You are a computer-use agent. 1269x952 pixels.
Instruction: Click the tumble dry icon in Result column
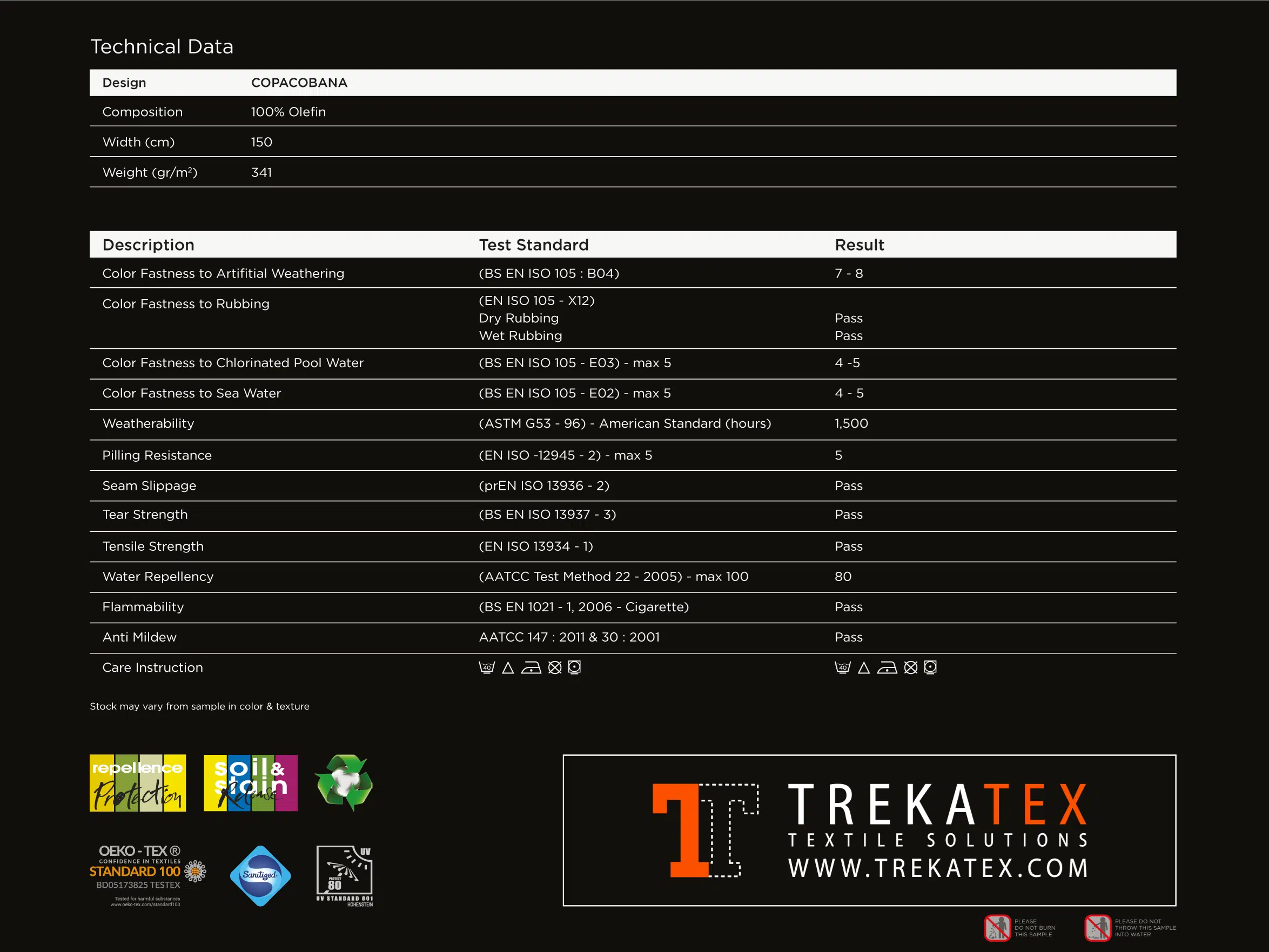pyautogui.click(x=930, y=667)
